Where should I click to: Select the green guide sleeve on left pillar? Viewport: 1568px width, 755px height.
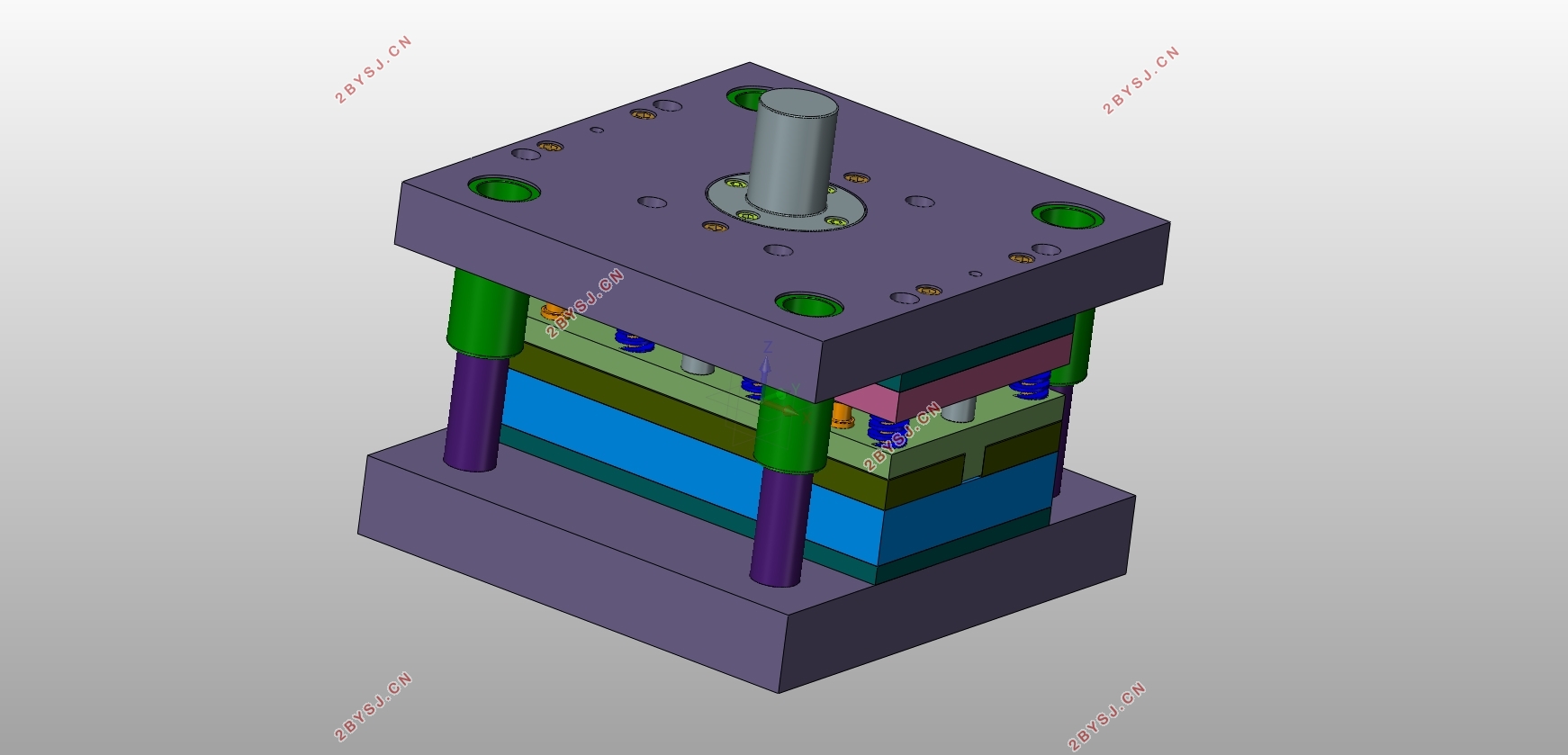click(x=486, y=315)
